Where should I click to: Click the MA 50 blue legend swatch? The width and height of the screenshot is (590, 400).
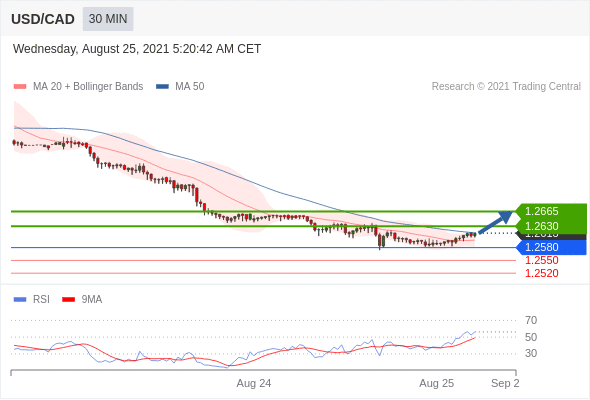(162, 87)
